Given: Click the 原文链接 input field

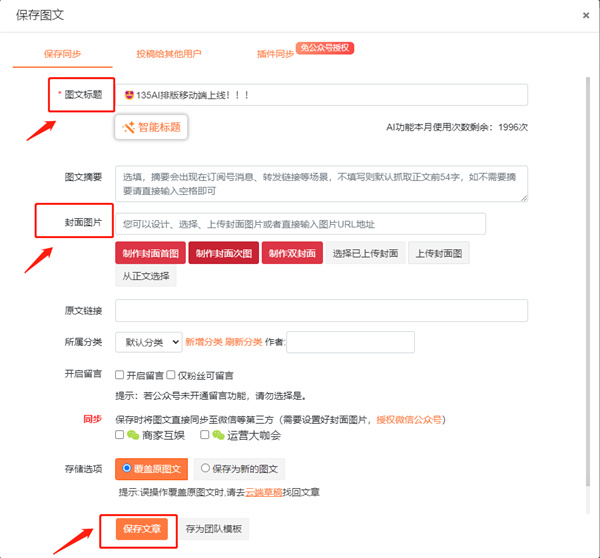Looking at the screenshot, I should [x=321, y=310].
